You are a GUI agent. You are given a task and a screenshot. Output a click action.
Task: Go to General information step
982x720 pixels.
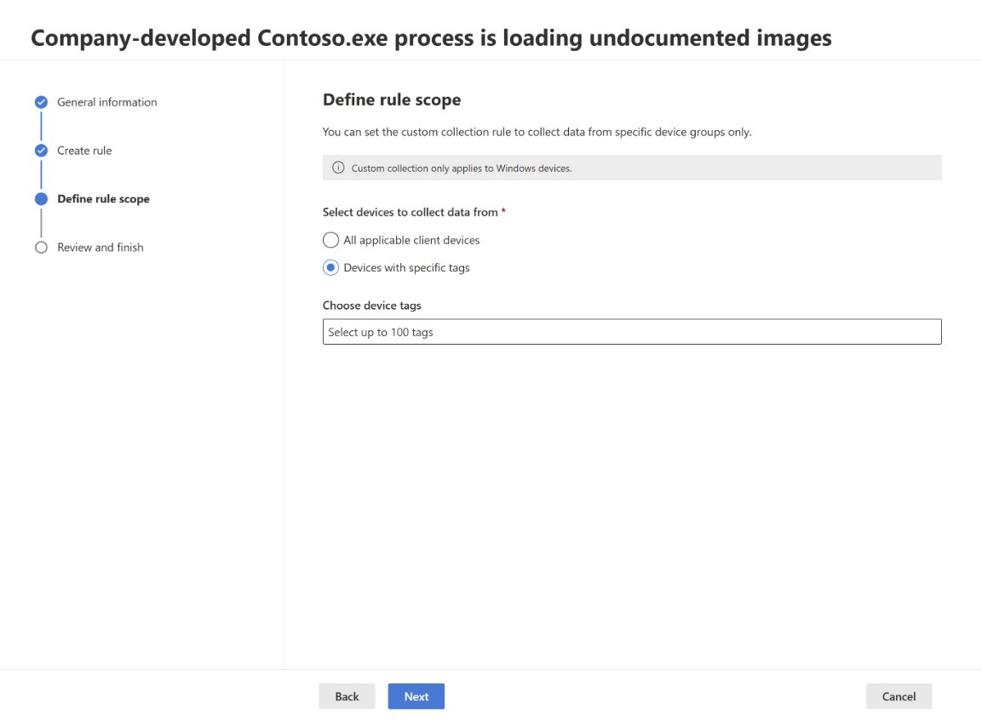[107, 102]
